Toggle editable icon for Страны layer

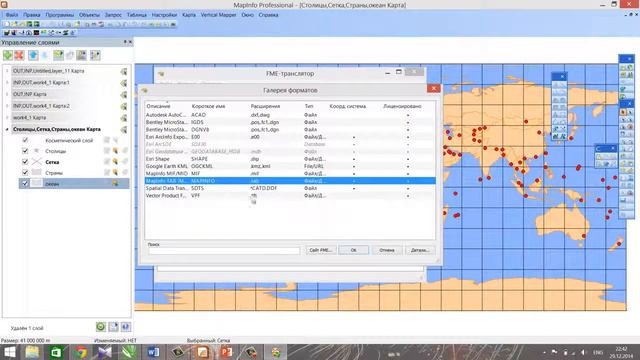pos(107,173)
